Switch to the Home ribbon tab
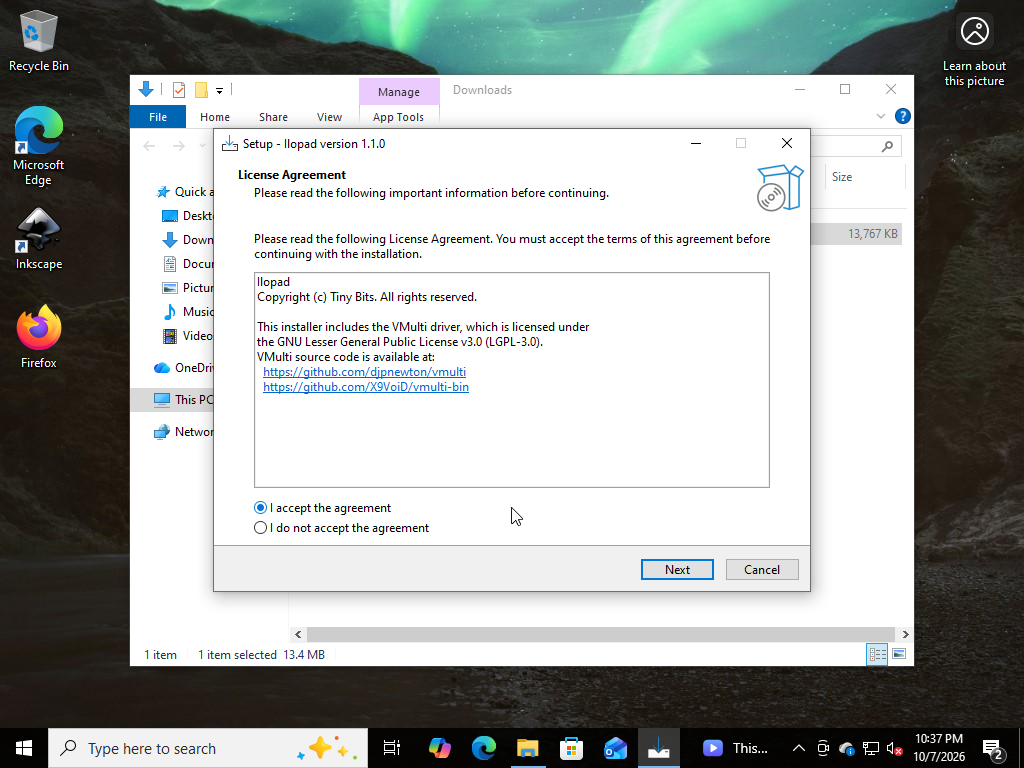1024x768 pixels. point(215,117)
